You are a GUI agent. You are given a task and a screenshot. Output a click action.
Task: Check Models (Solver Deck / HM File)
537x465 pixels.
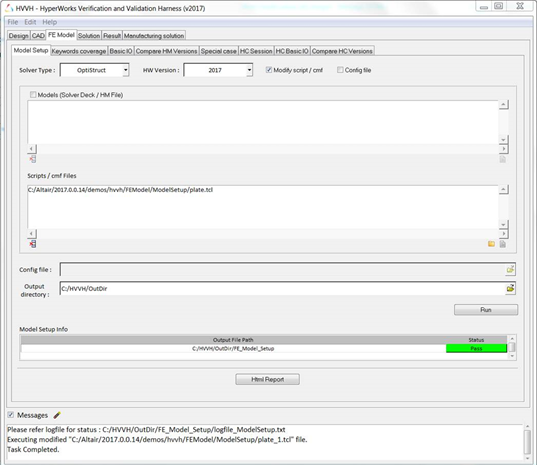[x=33, y=95]
